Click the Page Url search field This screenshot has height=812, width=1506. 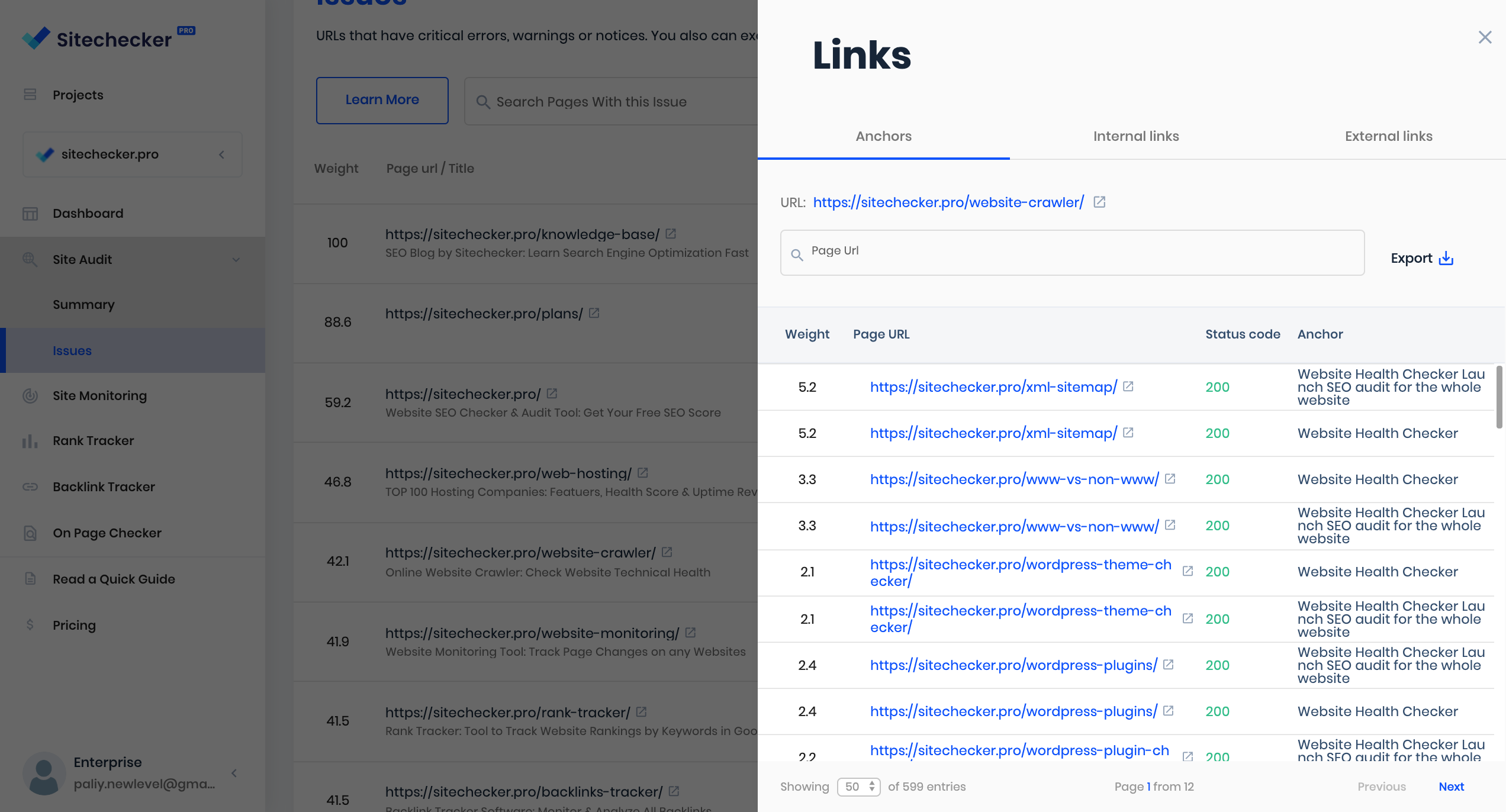coord(1072,253)
